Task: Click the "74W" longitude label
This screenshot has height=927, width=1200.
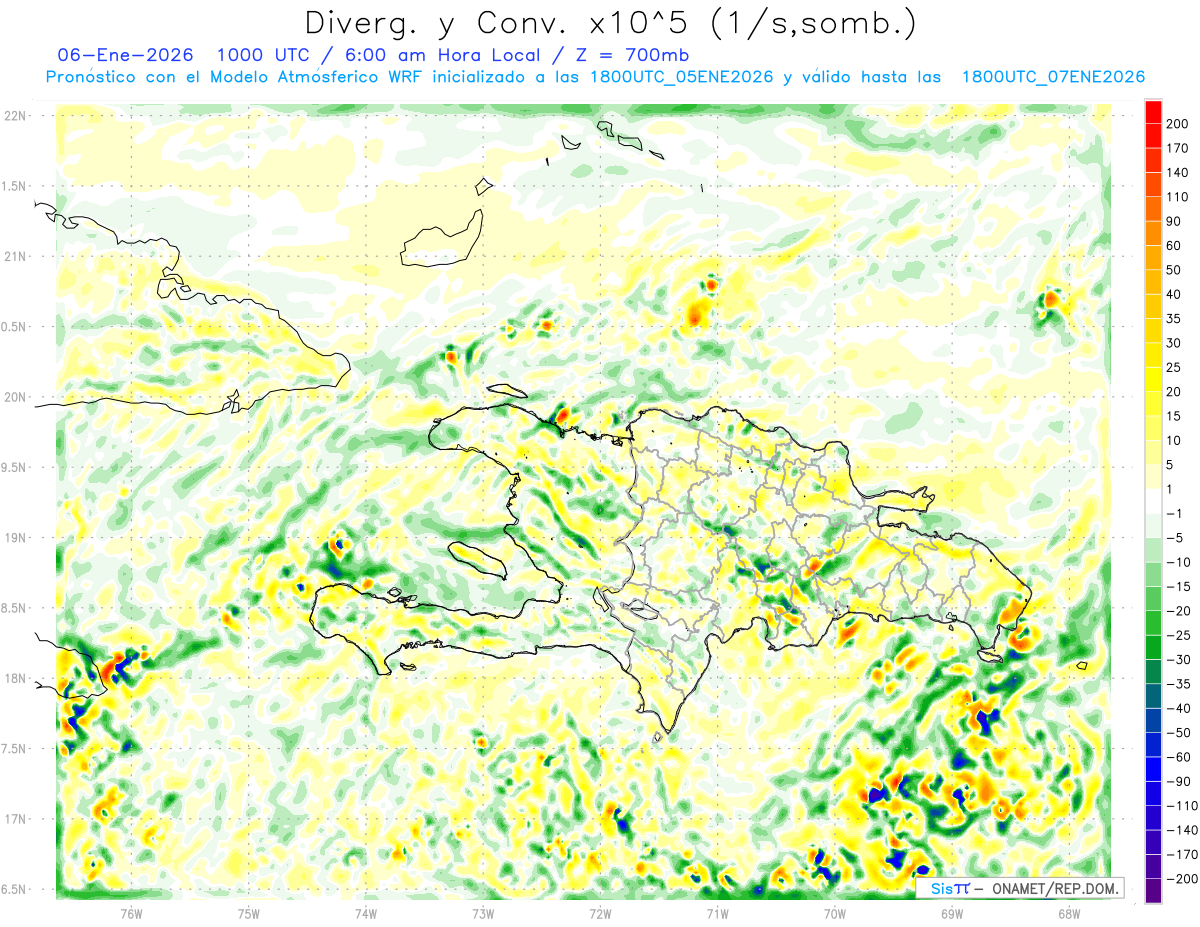Action: (365, 914)
